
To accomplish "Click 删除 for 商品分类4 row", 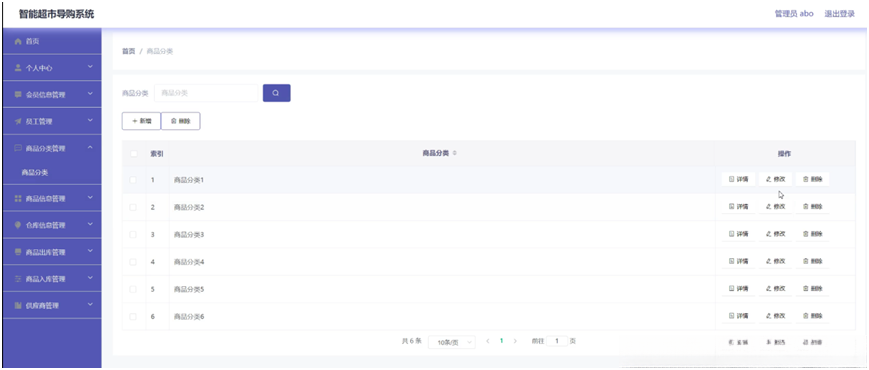I will (812, 261).
